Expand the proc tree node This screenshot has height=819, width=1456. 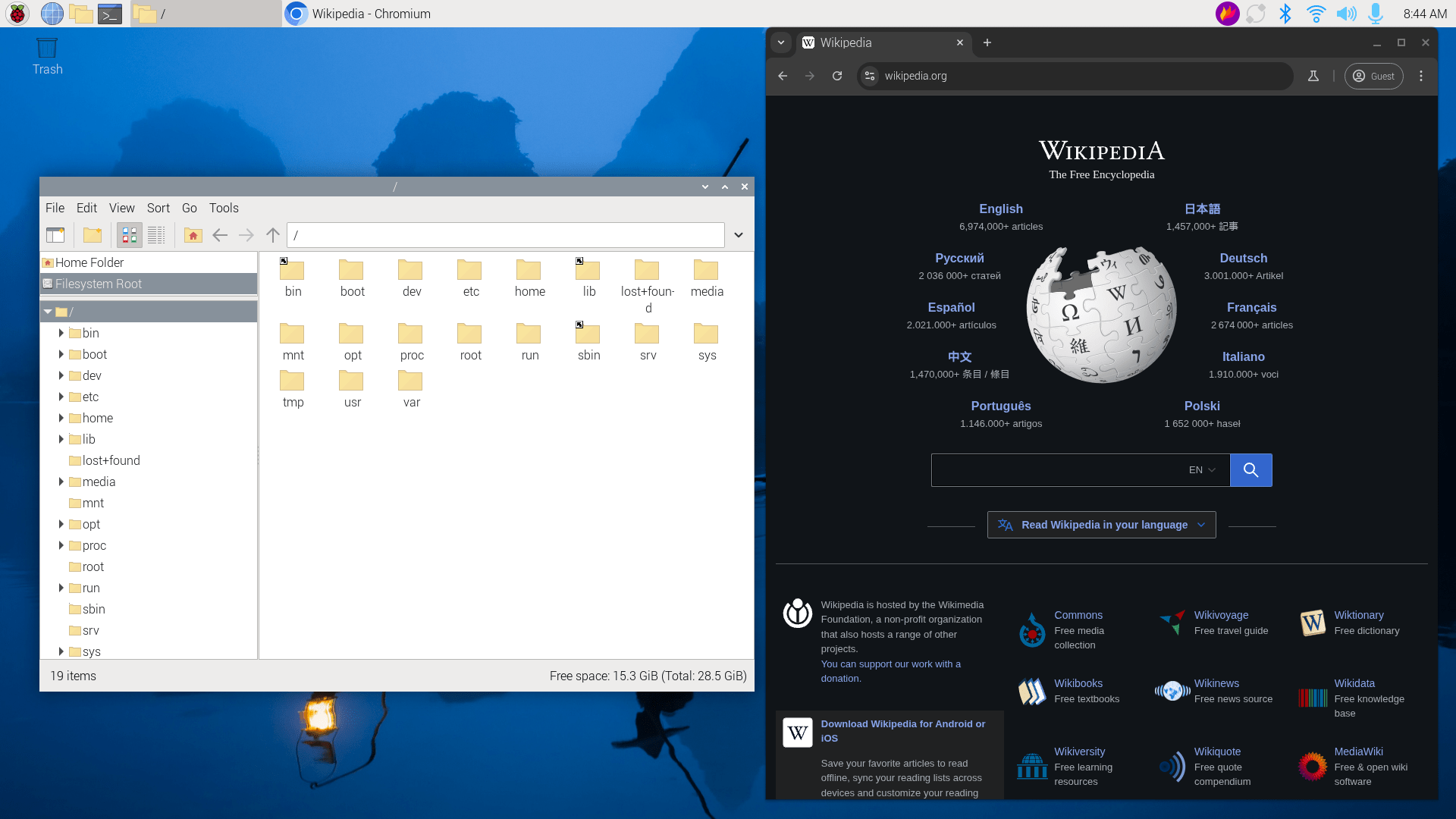(x=61, y=545)
